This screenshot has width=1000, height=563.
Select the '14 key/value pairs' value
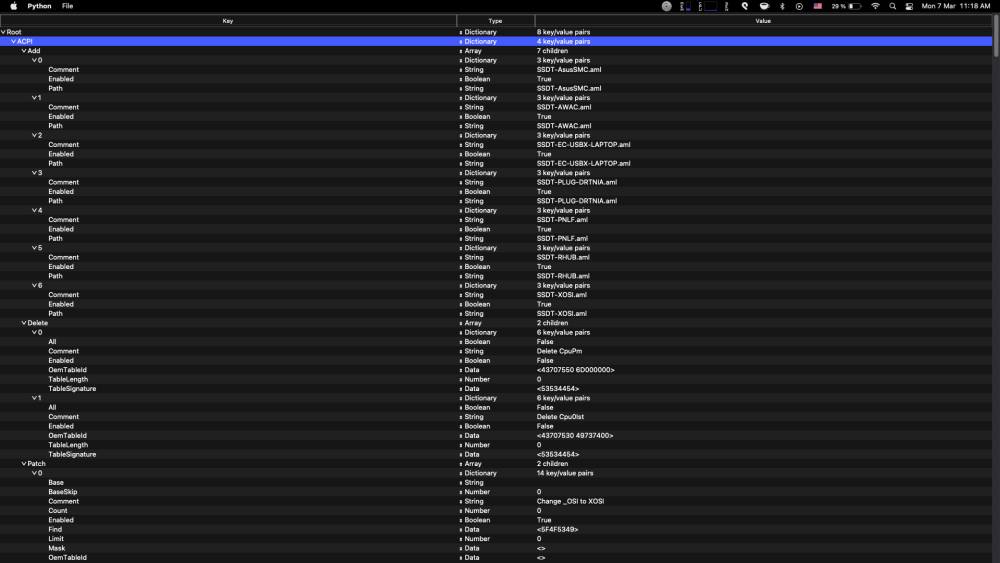tap(565, 473)
